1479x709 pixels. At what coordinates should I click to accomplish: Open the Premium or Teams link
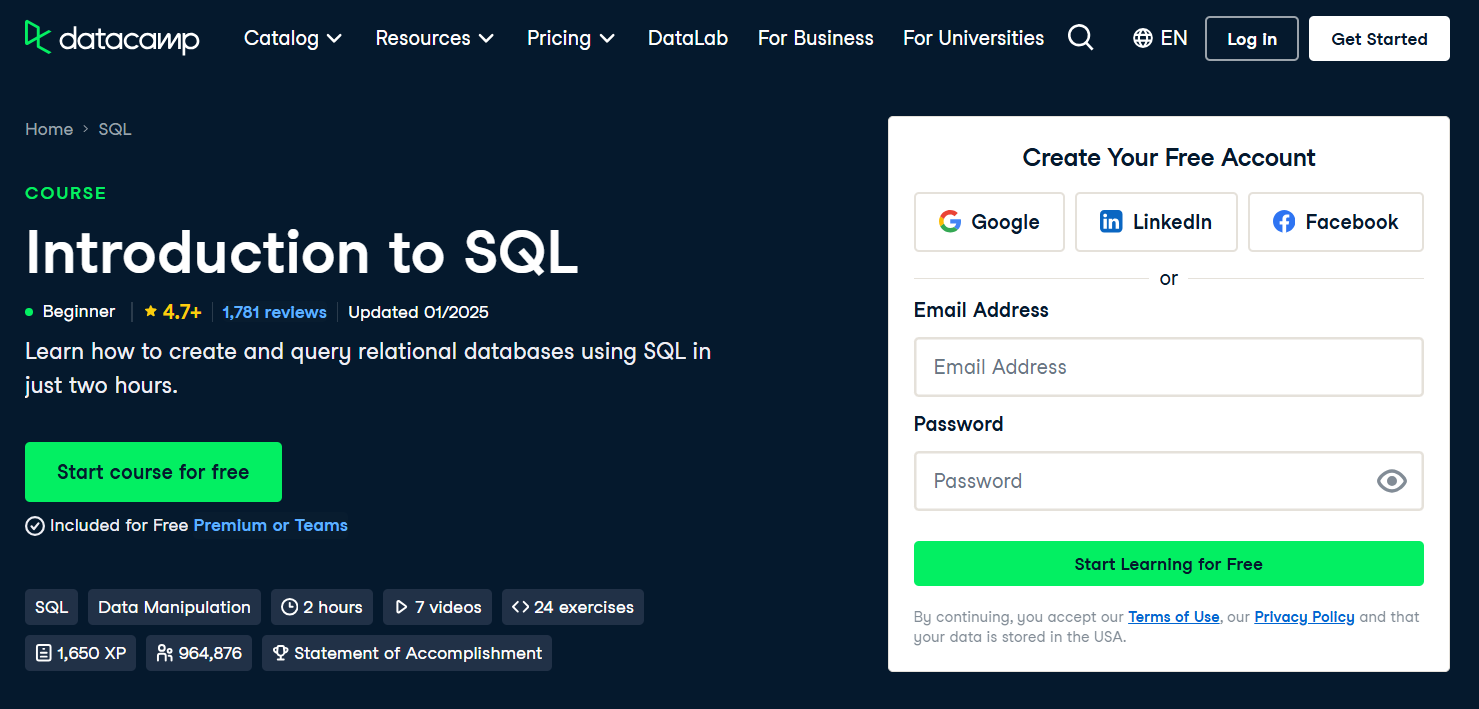tap(271, 525)
